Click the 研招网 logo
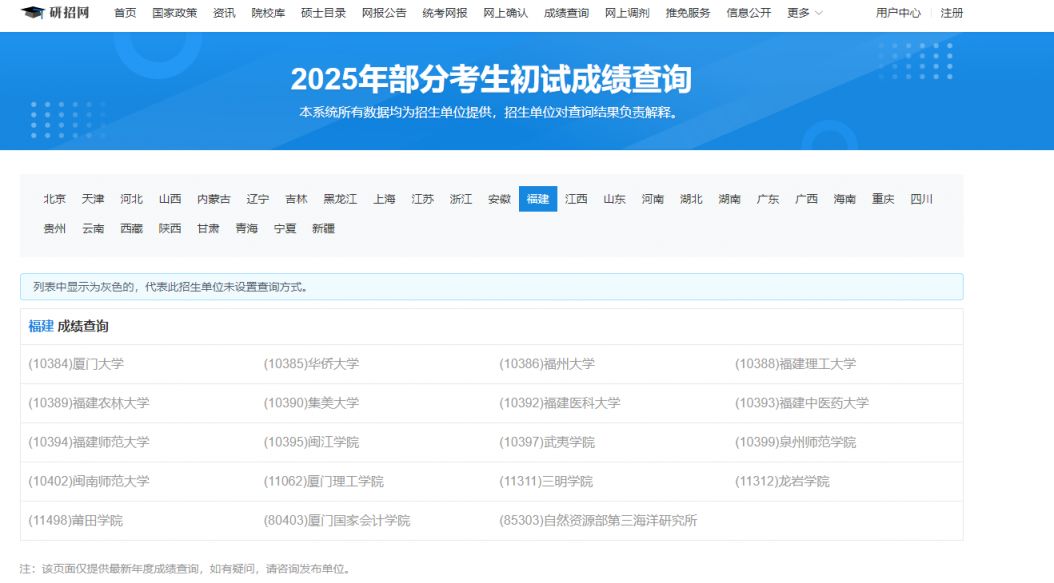 (55, 13)
